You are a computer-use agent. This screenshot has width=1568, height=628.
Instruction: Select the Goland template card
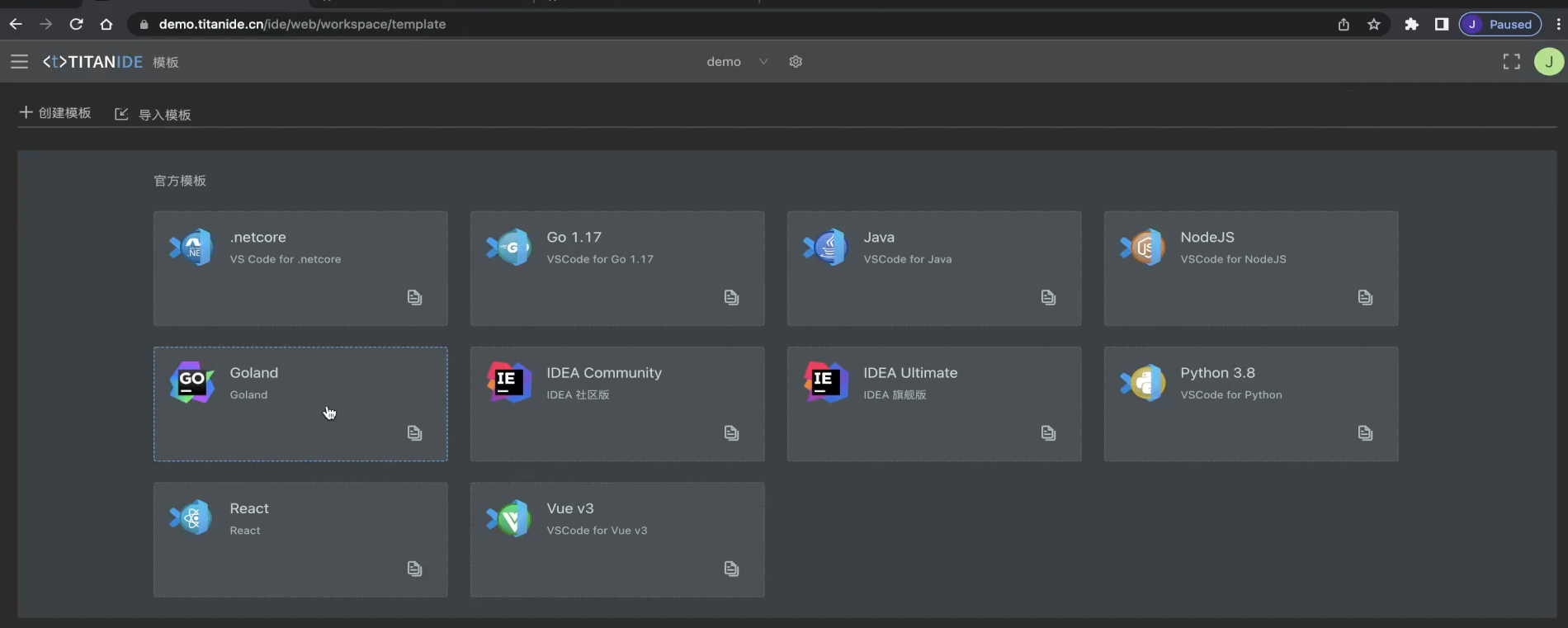click(x=300, y=404)
